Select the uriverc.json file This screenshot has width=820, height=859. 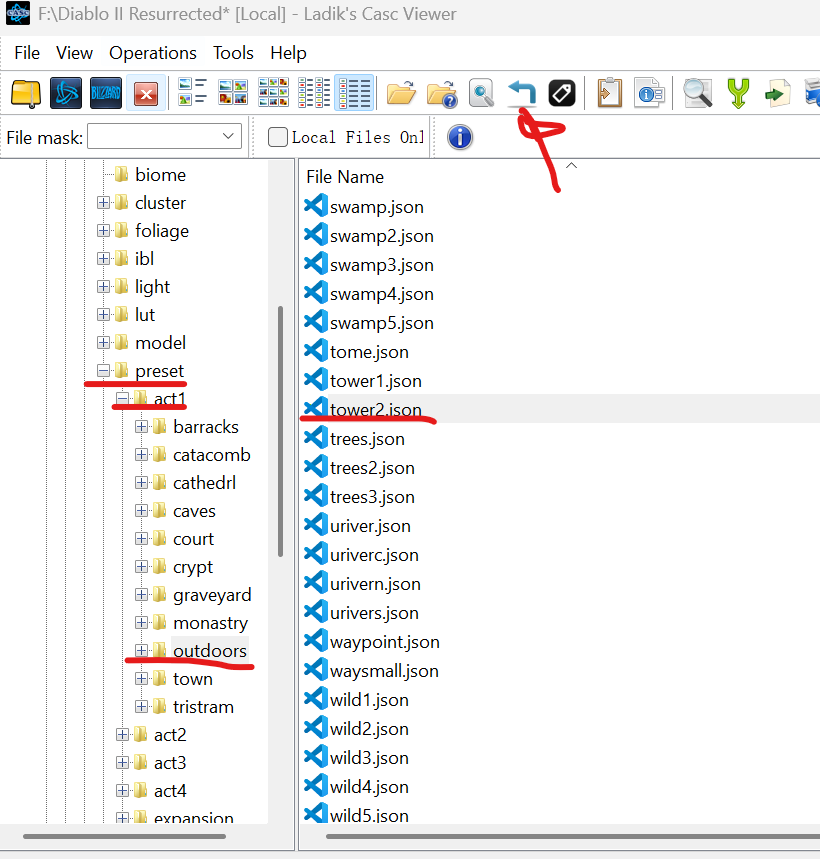[x=374, y=555]
